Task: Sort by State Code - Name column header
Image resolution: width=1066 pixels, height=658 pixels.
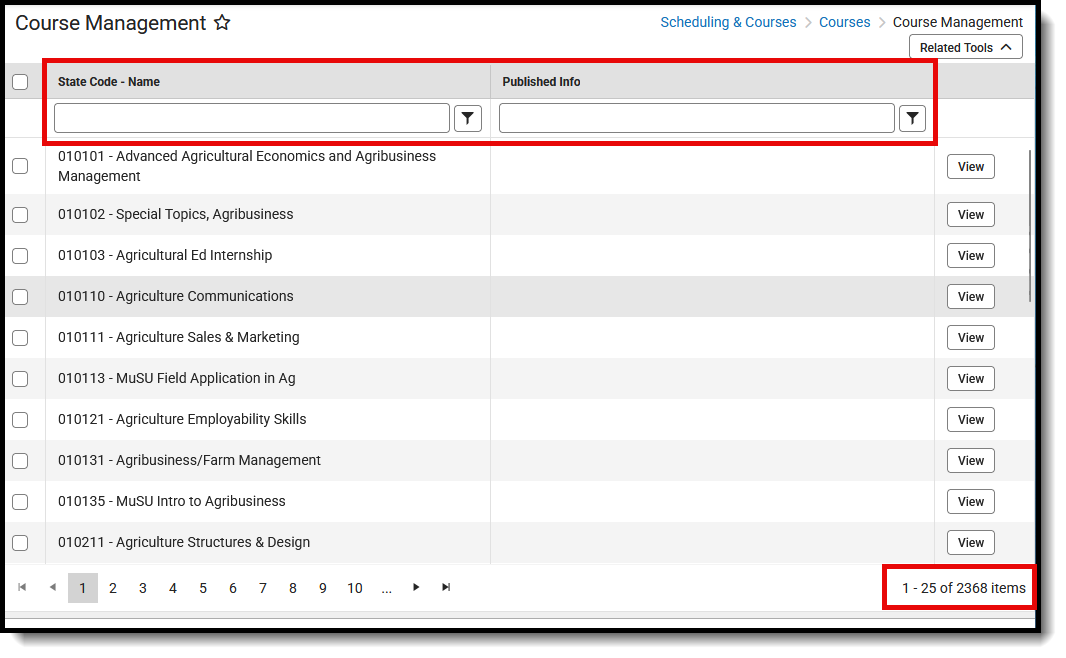Action: tap(109, 82)
